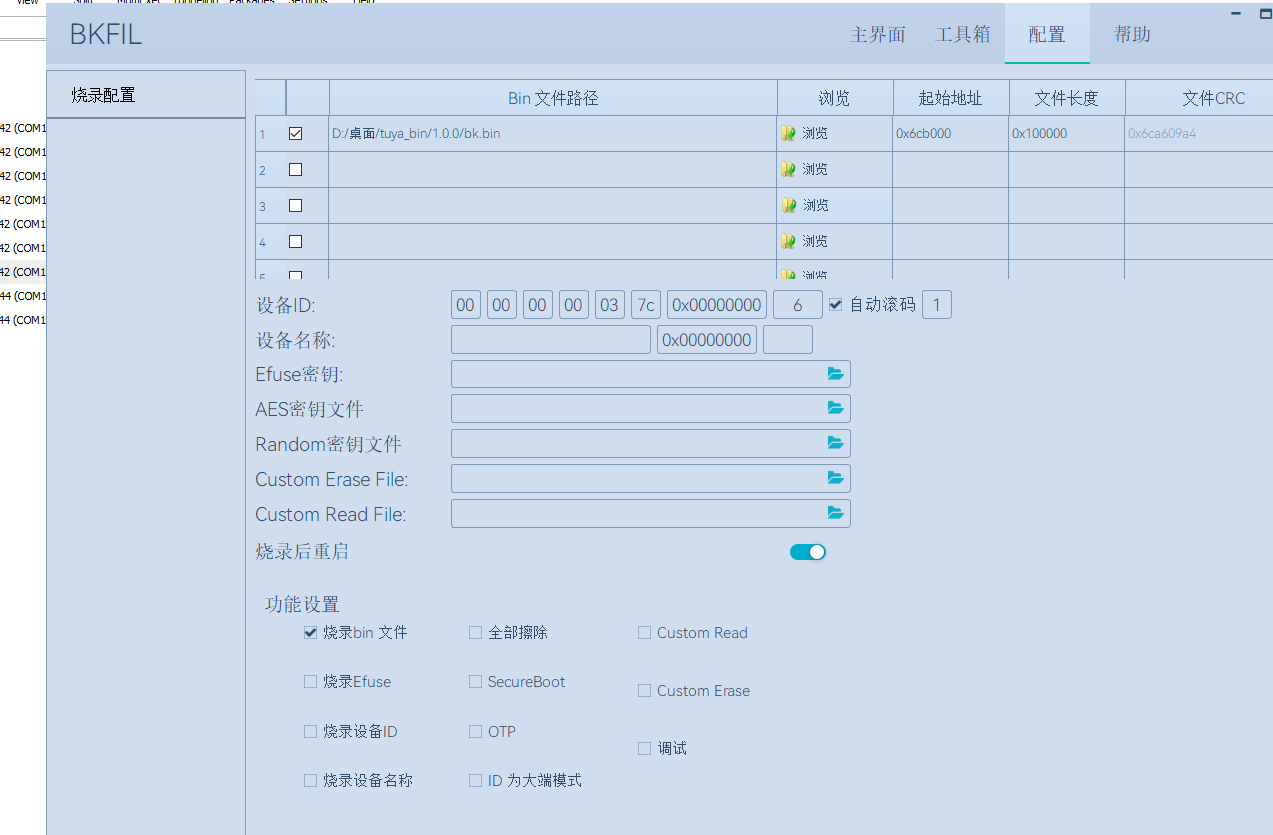Minimize the BKFIL window
The width and height of the screenshot is (1273, 835).
[1237, 13]
